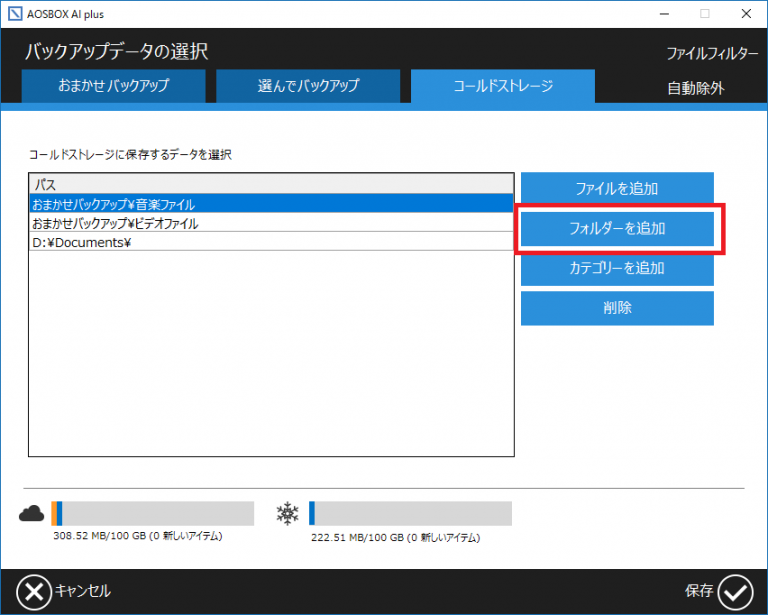Image resolution: width=768 pixels, height=615 pixels.
Task: Click the snowflake cold storage icon
Action: click(x=288, y=513)
